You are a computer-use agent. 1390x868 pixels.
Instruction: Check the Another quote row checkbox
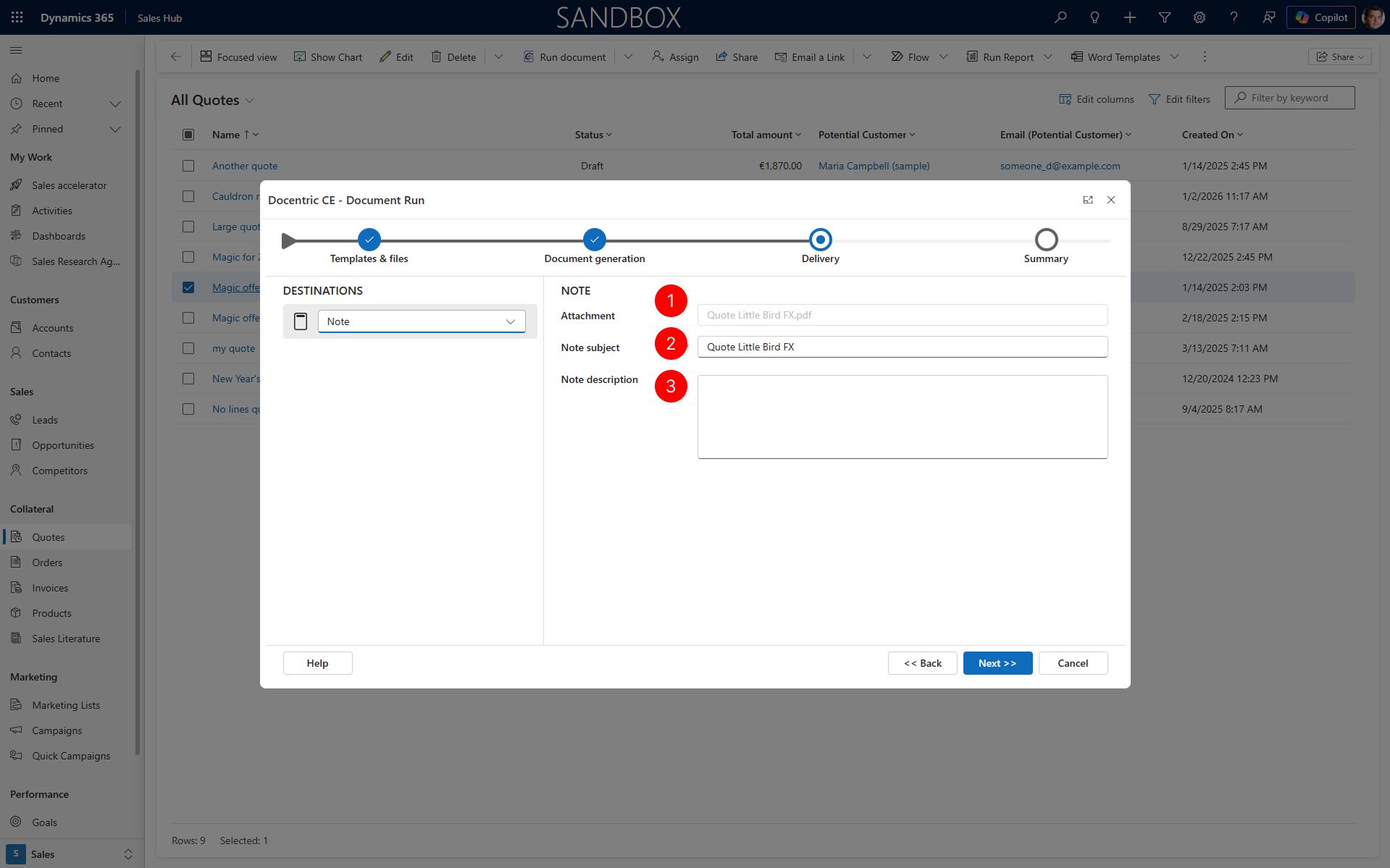click(x=188, y=166)
